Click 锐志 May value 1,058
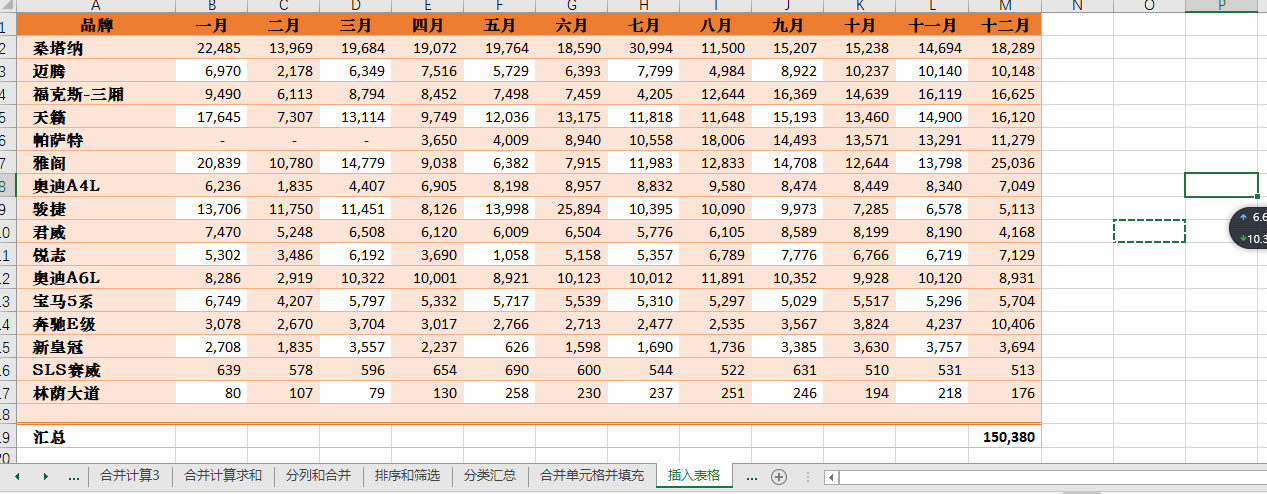The width and height of the screenshot is (1267, 494). pyautogui.click(x=500, y=255)
